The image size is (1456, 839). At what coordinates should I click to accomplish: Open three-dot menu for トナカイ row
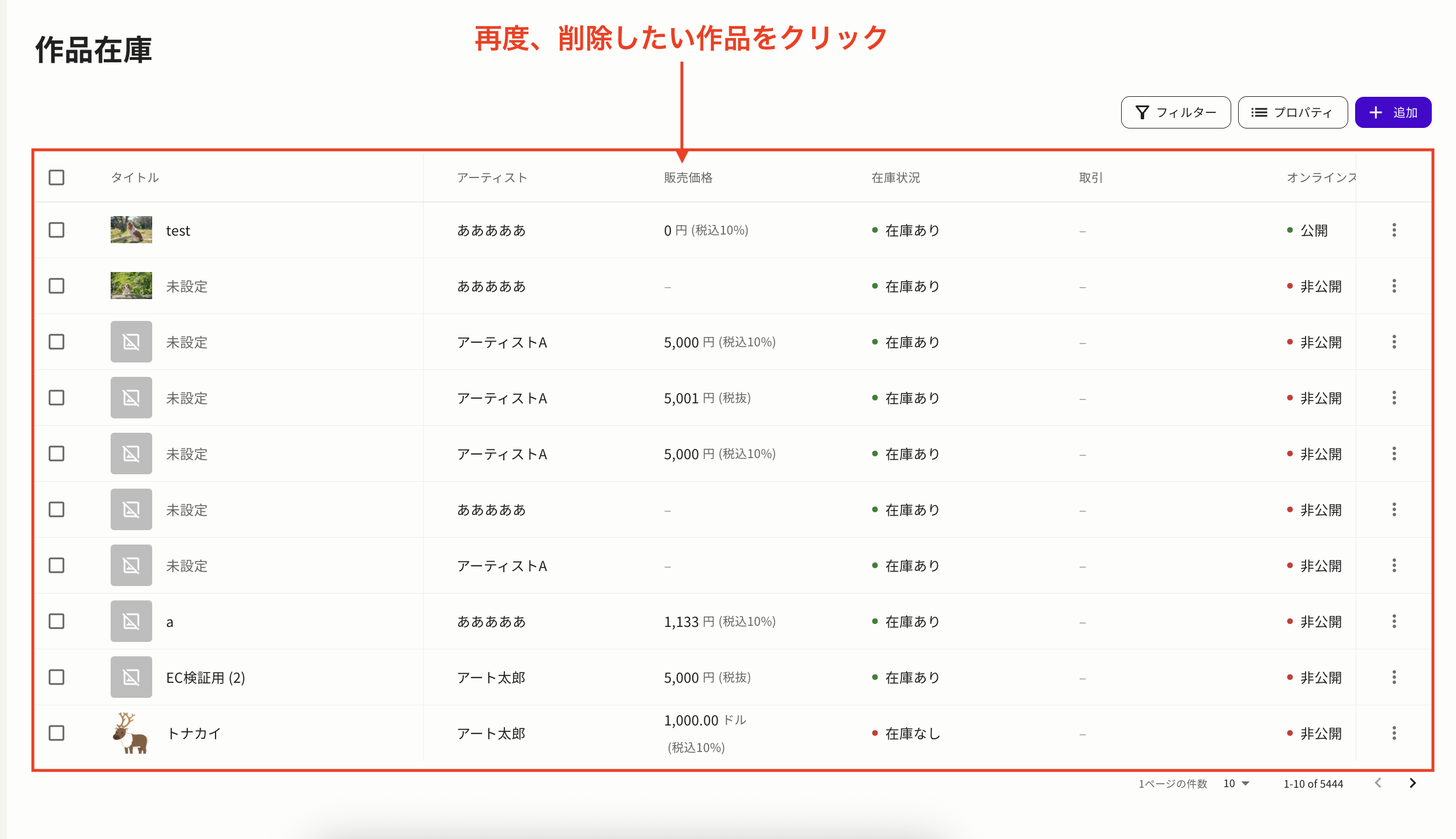(1394, 733)
